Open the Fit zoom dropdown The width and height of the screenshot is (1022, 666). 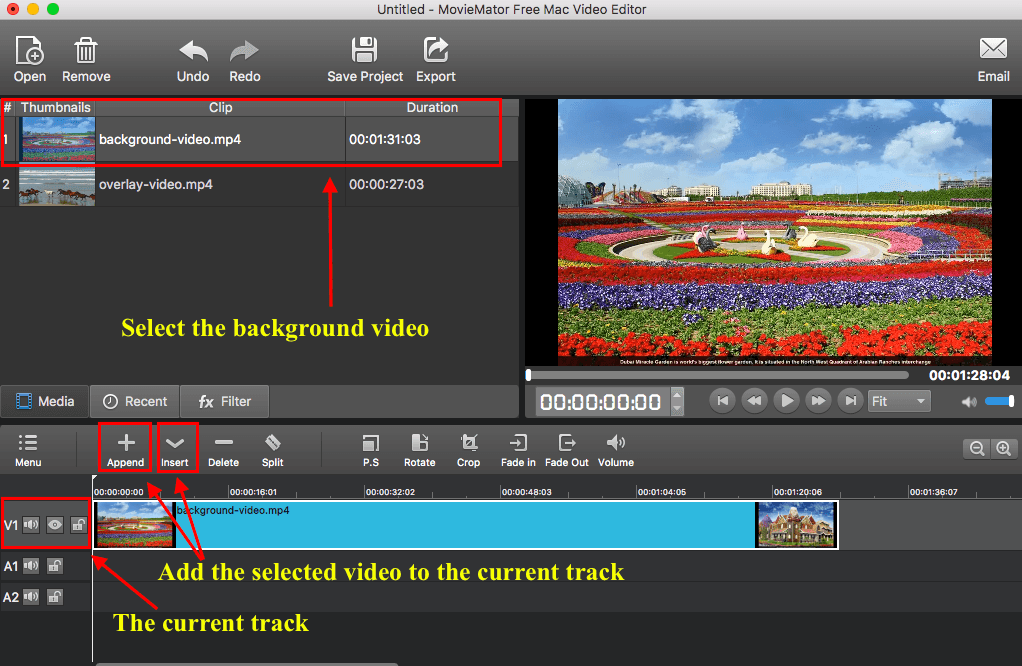[899, 401]
